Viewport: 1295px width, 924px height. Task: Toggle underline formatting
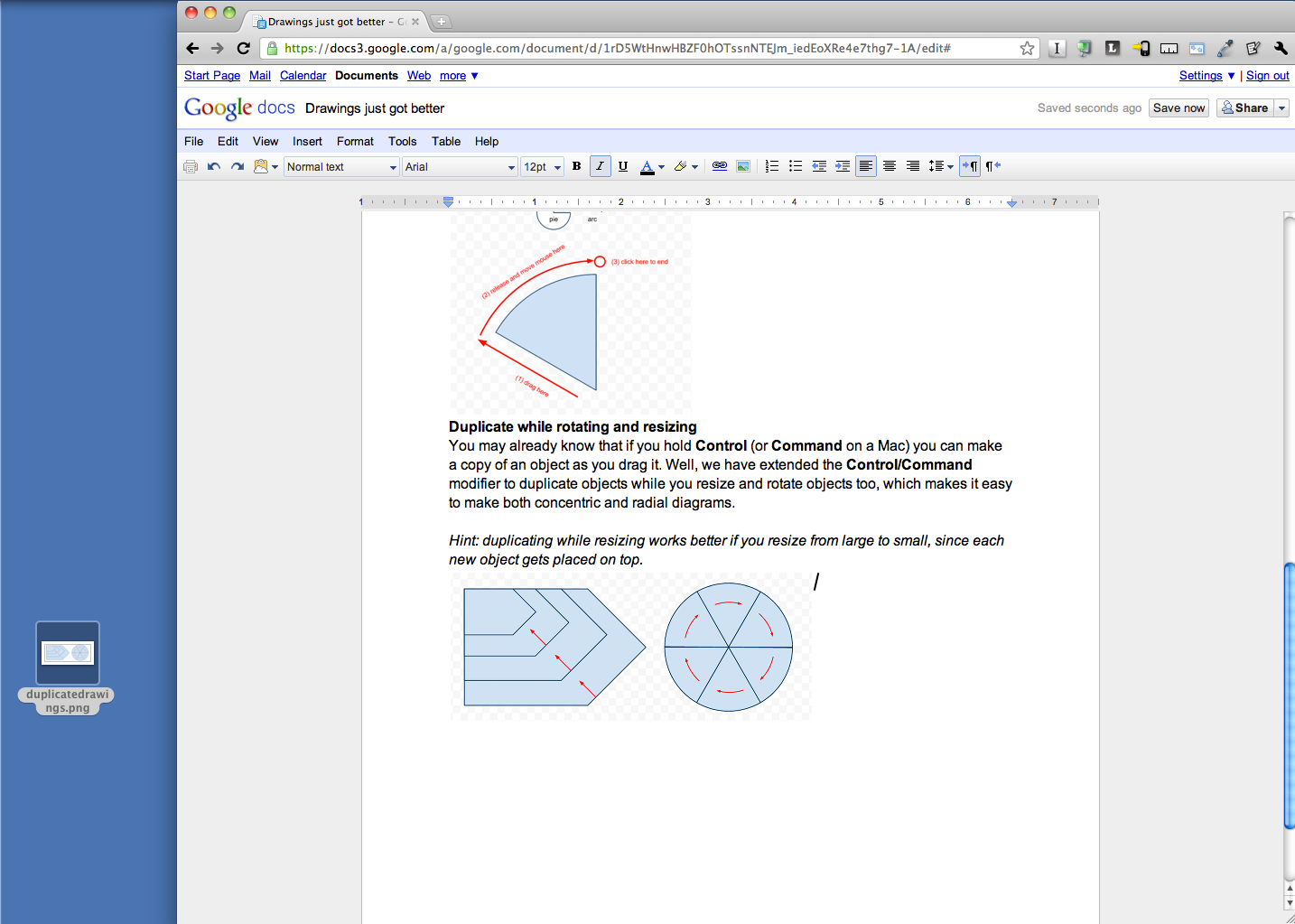pos(623,166)
